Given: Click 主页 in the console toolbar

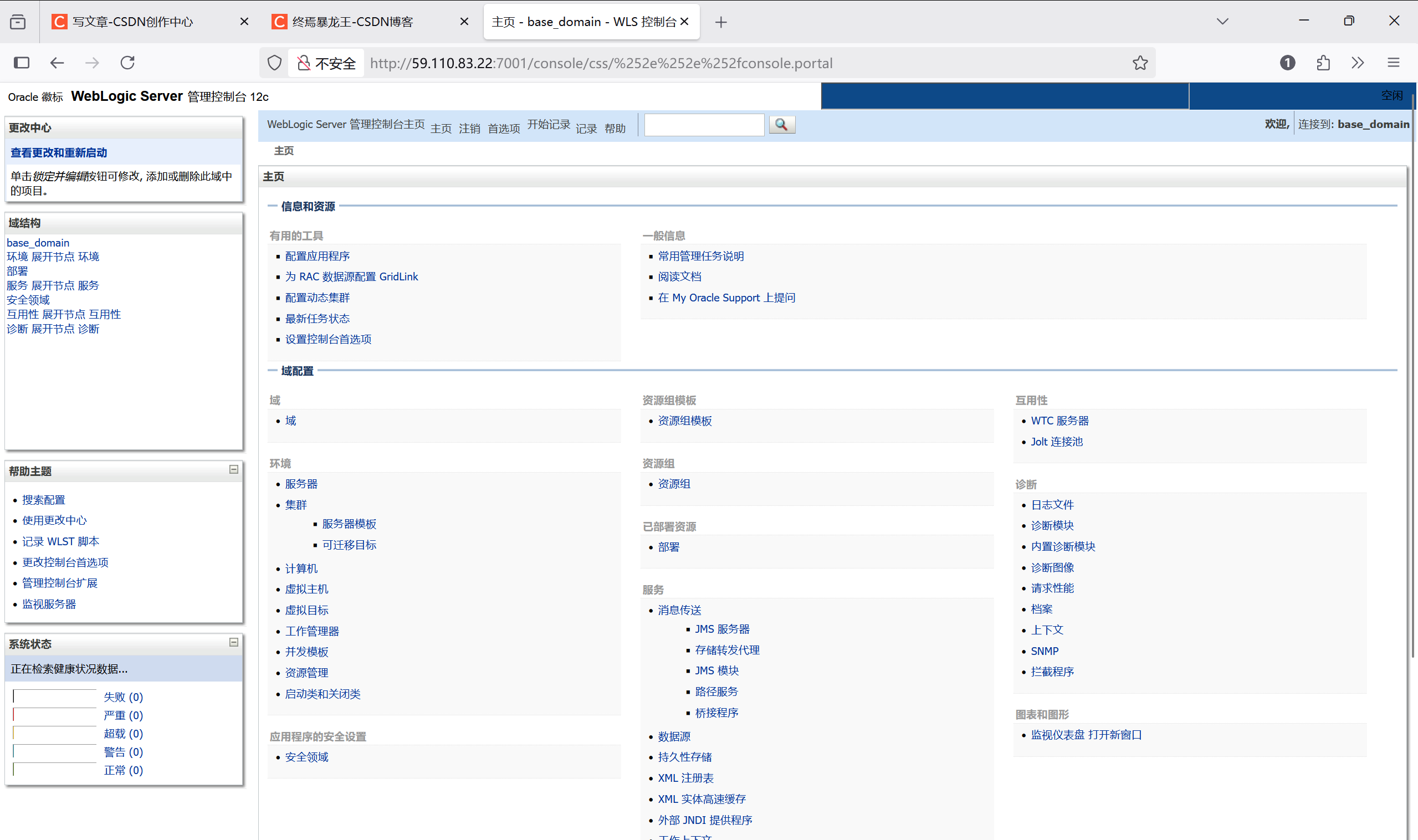Looking at the screenshot, I should point(441,129).
